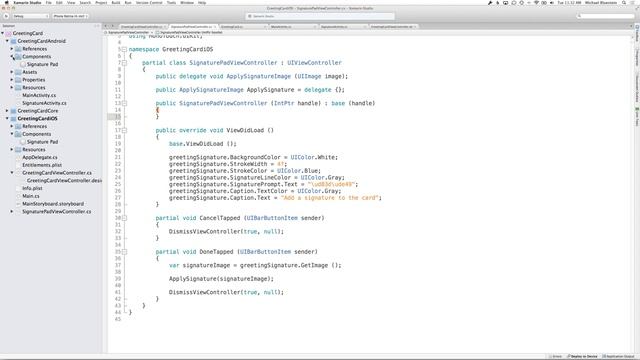The image size is (640, 360).
Task: Click the search field at toolbar right
Action: pyautogui.click(x=605, y=16)
